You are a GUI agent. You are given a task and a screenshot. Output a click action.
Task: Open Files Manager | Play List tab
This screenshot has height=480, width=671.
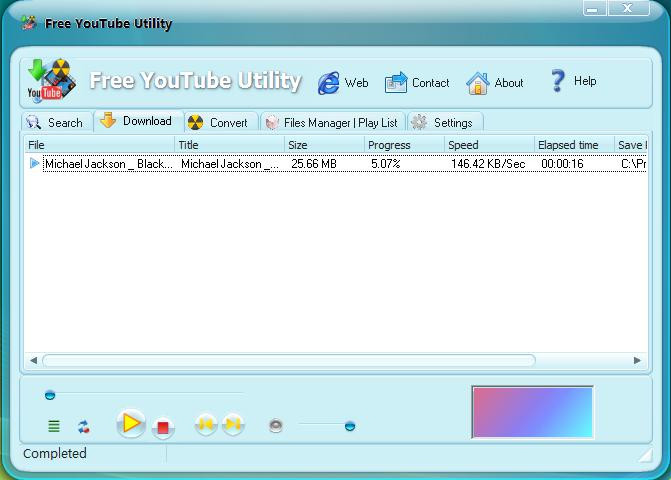pos(333,122)
